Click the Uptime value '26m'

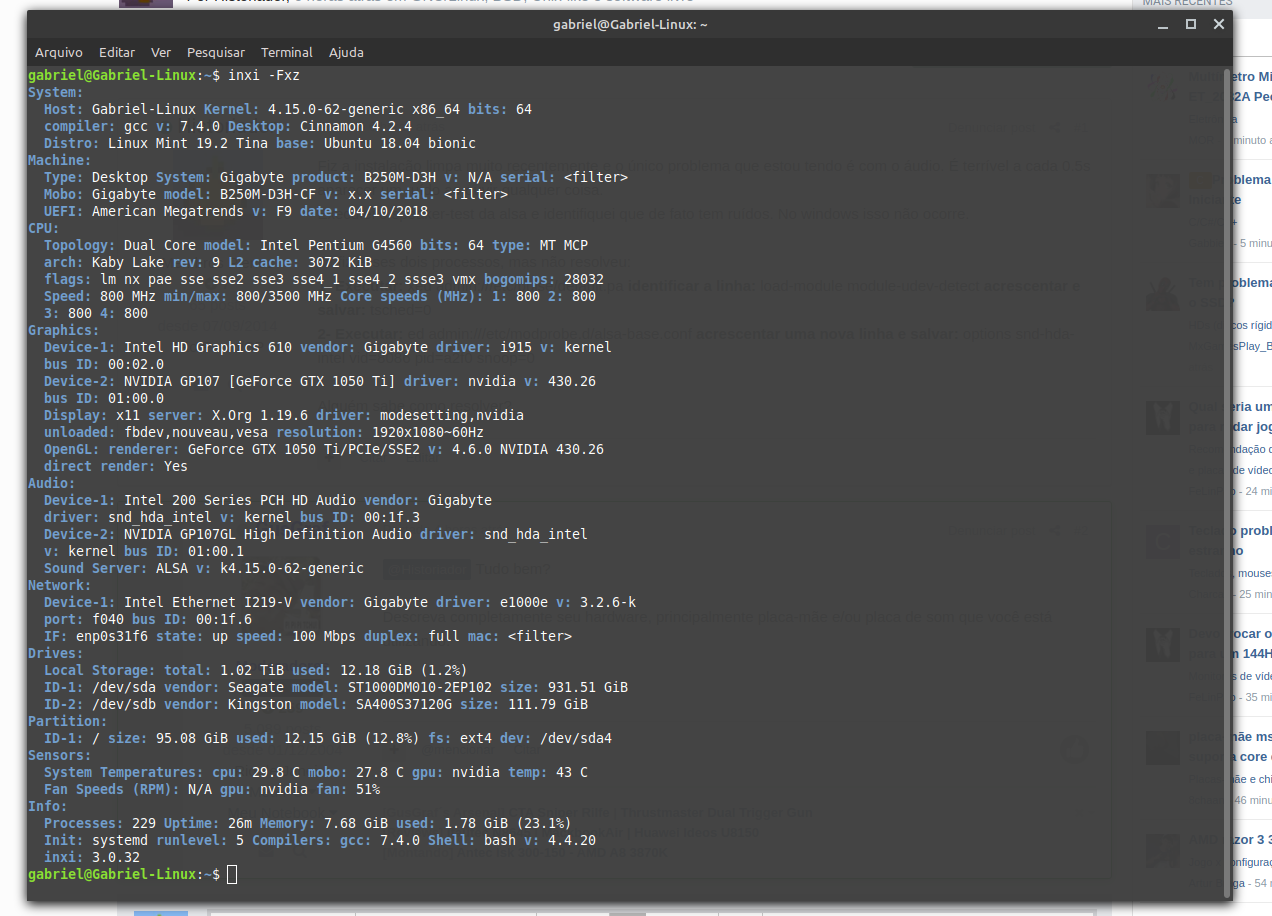pyautogui.click(x=240, y=823)
